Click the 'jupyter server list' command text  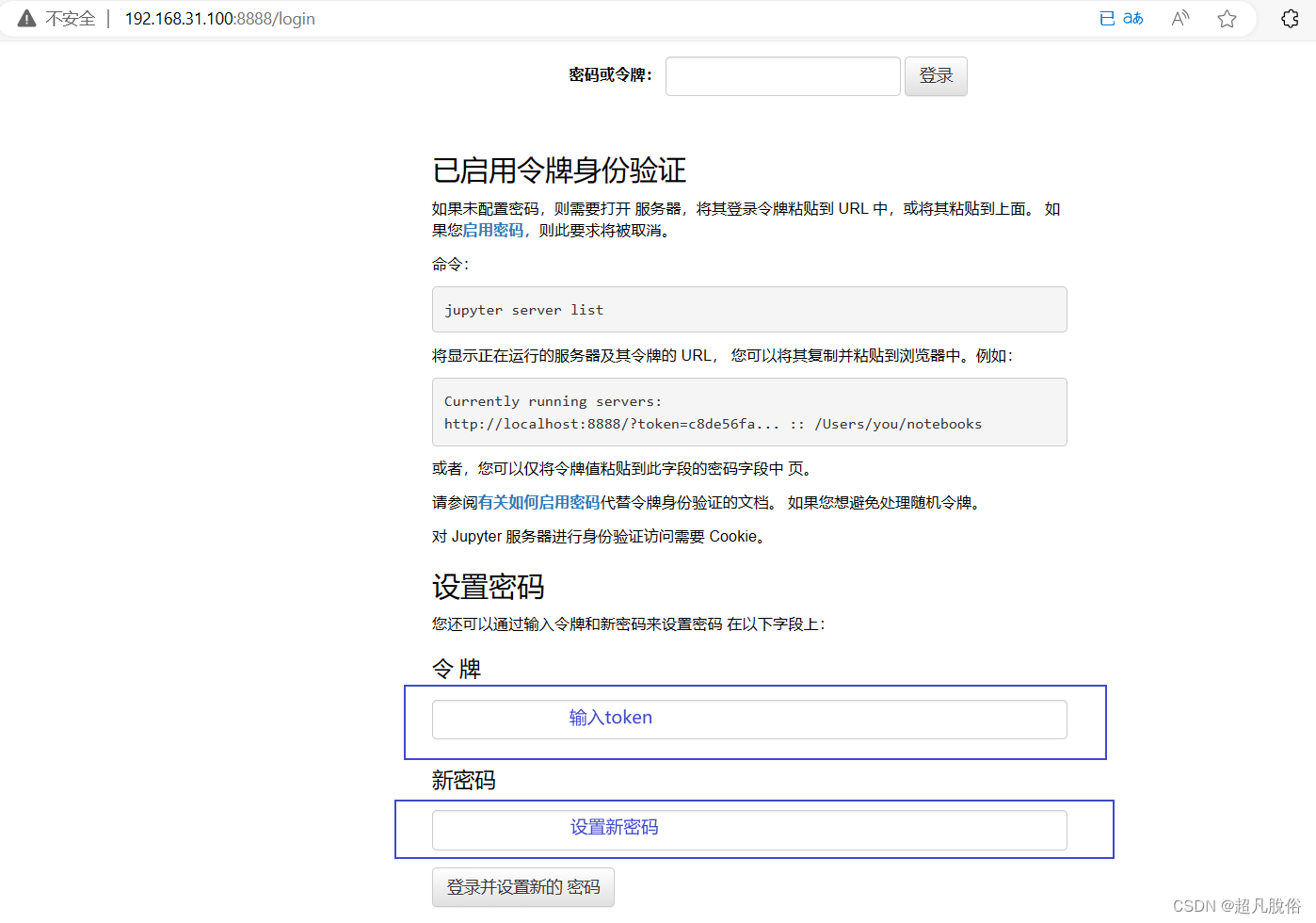524,310
